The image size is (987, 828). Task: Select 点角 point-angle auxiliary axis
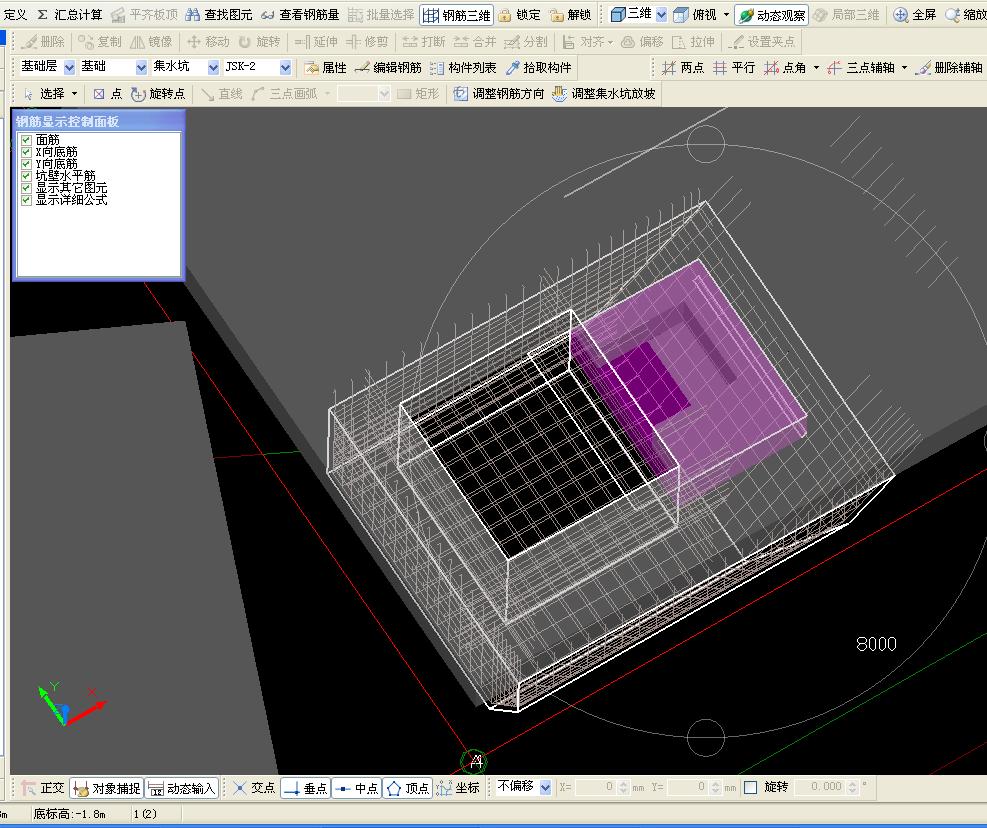point(785,67)
